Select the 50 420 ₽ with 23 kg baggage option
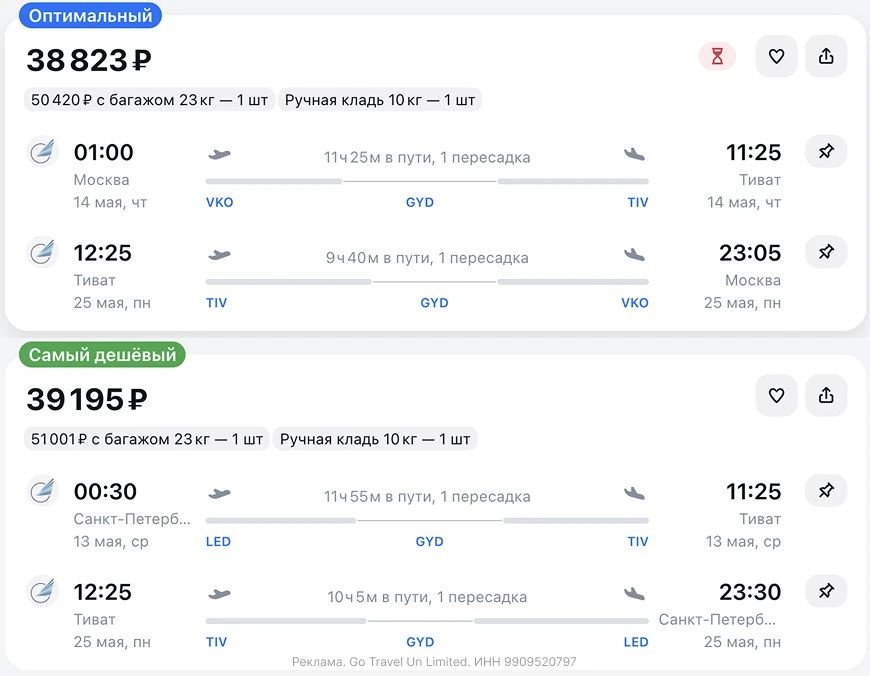 (x=150, y=100)
